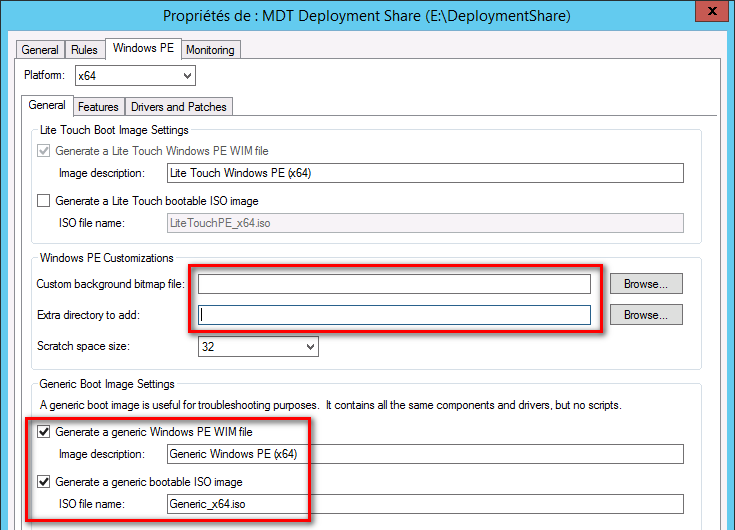
Task: Click the Generic Windows PE image description field
Action: 425,454
